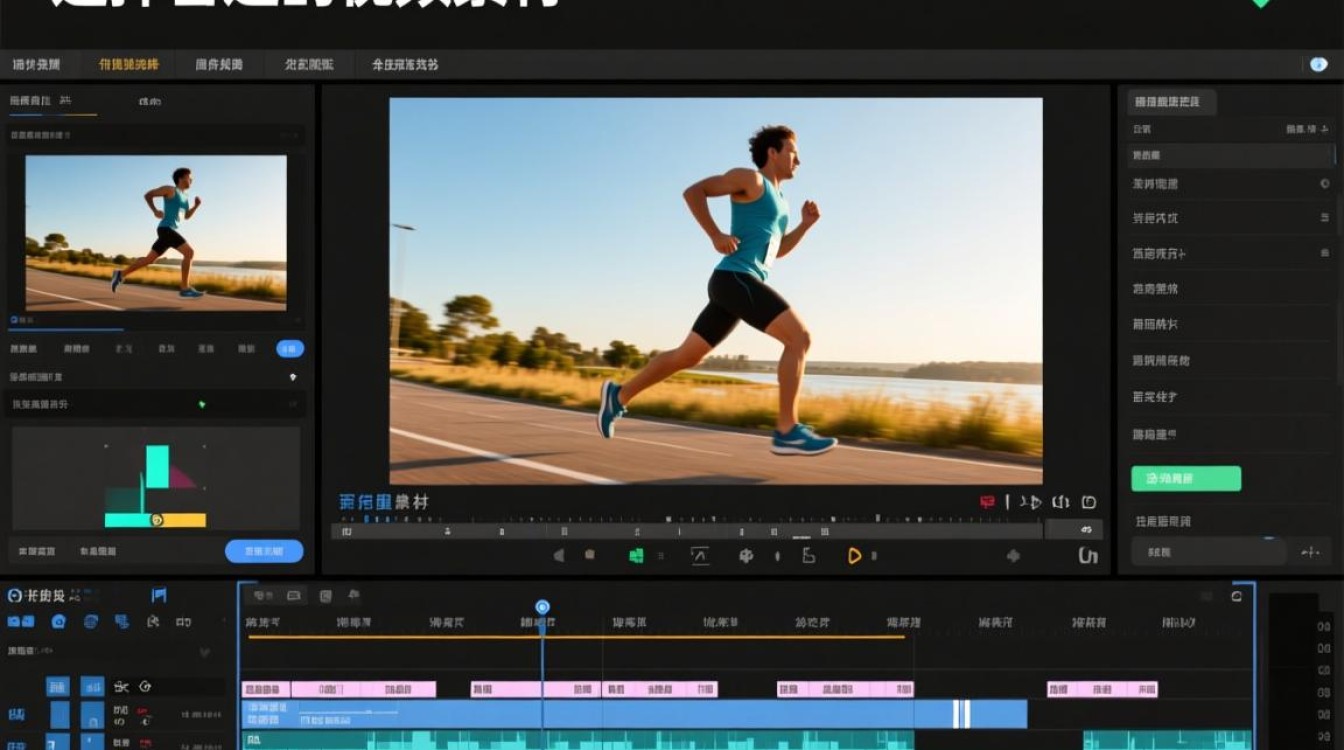The image size is (1344, 750).
Task: Click the gear-shaped icon in transport row
Action: pos(746,556)
